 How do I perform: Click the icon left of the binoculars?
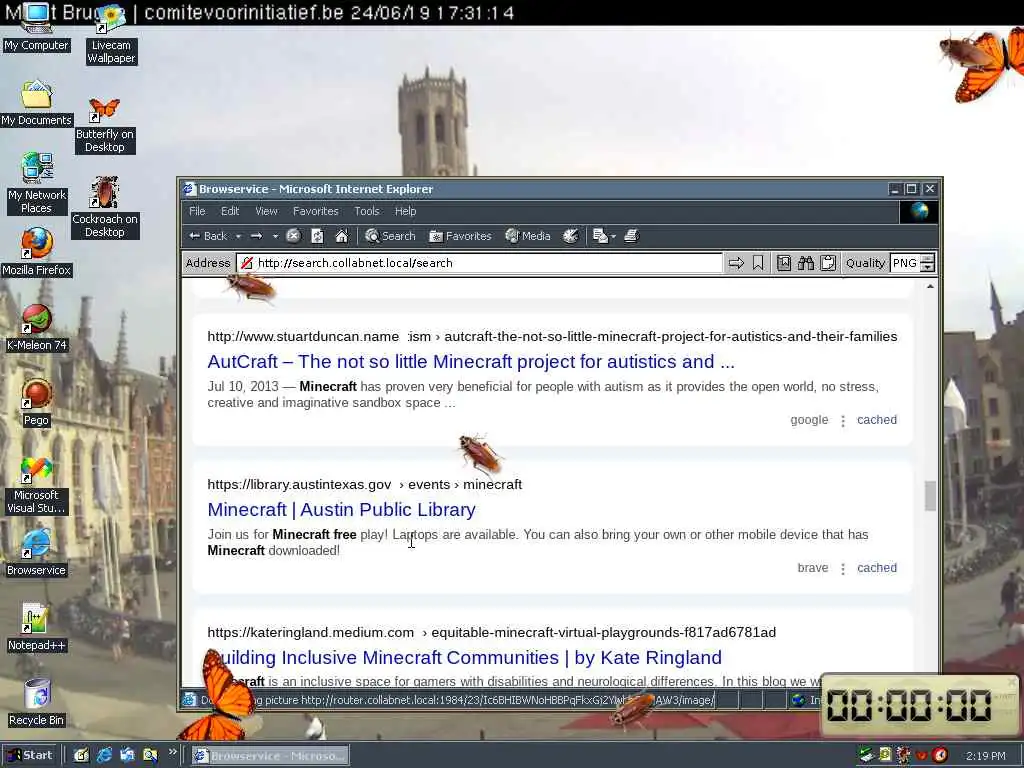click(784, 263)
